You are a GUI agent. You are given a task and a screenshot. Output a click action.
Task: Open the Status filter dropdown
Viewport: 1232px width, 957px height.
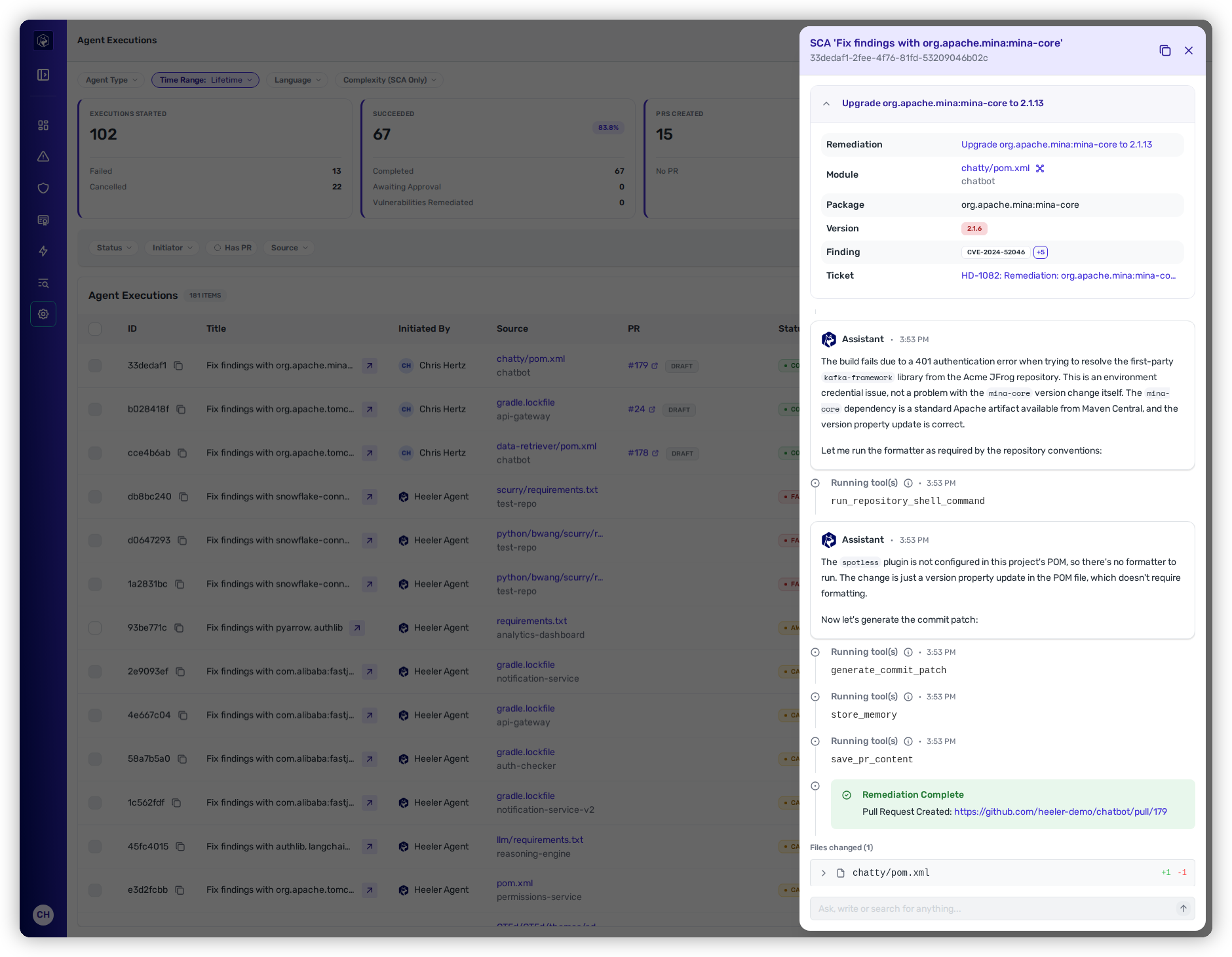point(113,248)
